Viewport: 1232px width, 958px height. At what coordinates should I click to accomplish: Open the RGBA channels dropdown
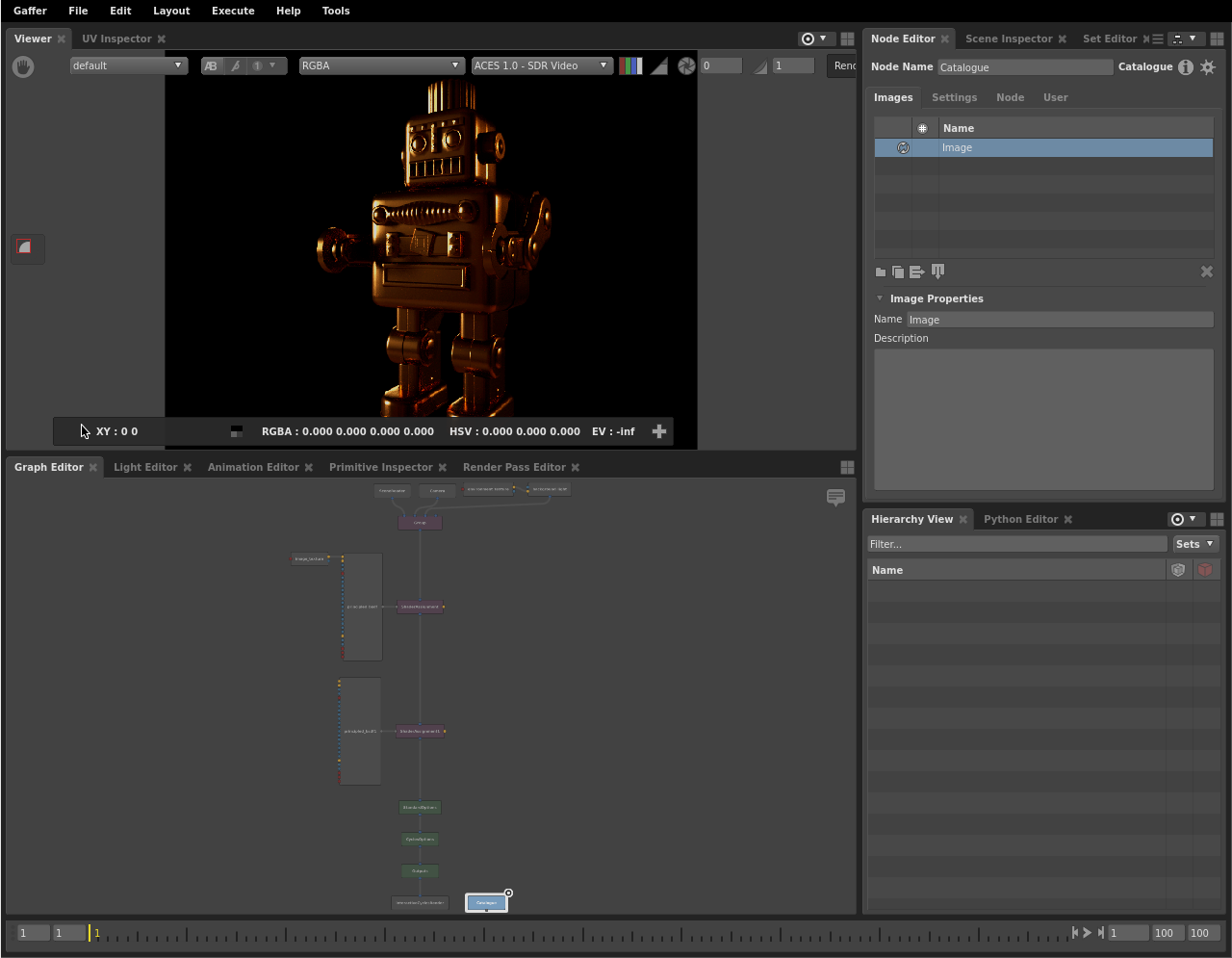(x=381, y=65)
